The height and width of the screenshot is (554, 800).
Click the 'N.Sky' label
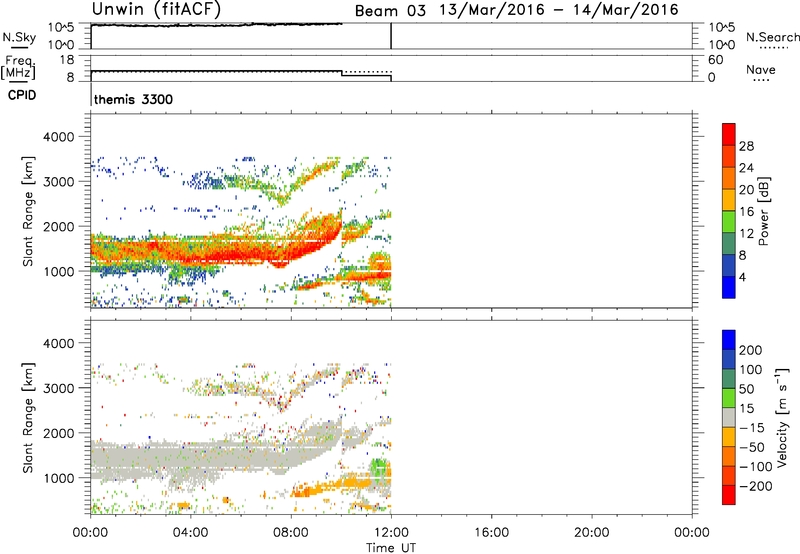pyautogui.click(x=19, y=37)
